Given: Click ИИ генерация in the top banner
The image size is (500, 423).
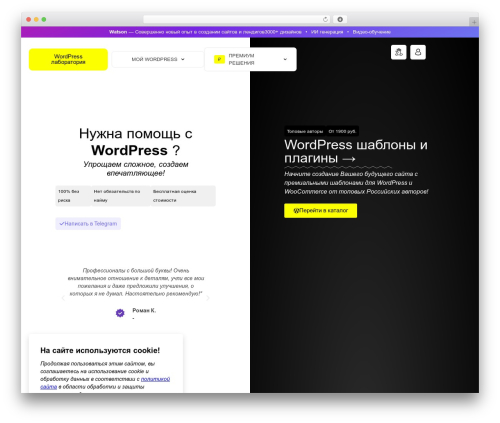Looking at the screenshot, I should pyautogui.click(x=327, y=32).
